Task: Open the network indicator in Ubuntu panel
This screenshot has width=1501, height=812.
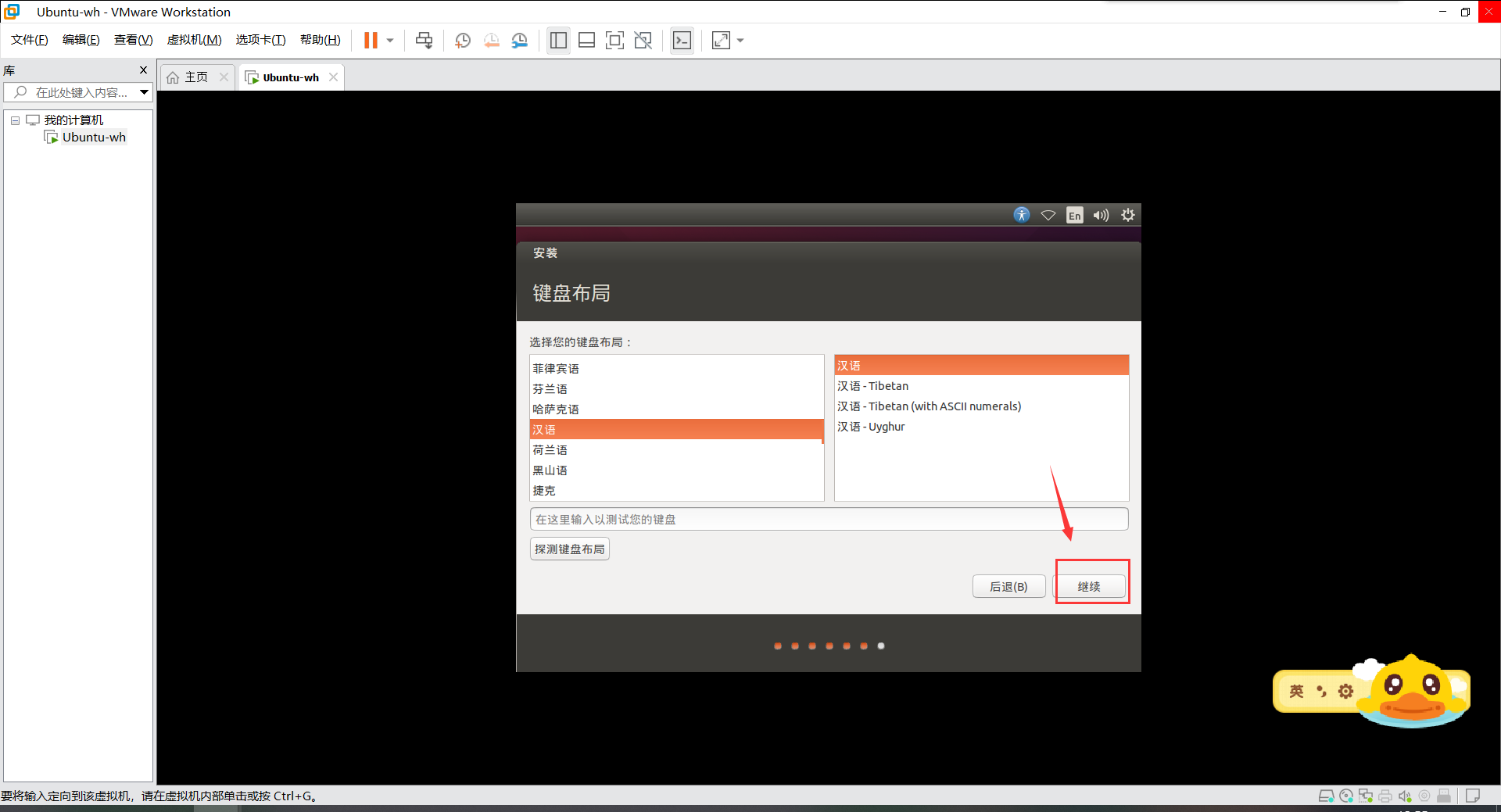Action: pyautogui.click(x=1048, y=215)
